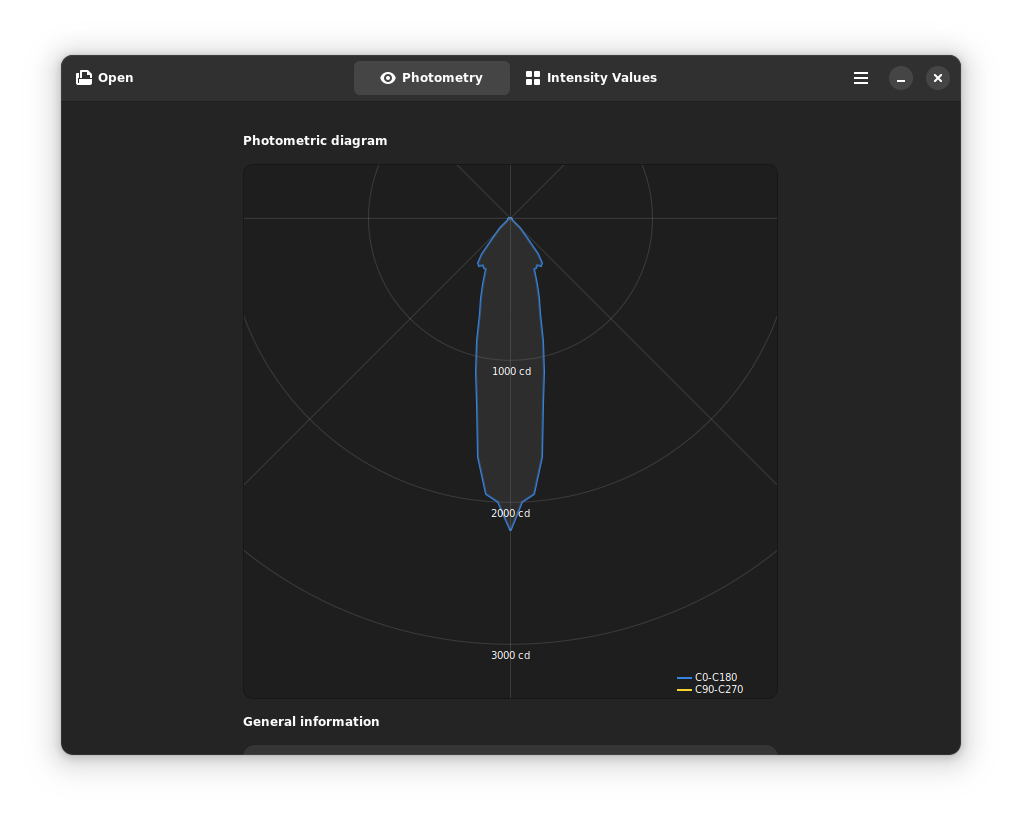
Task: Click the 1000 cd intensity label
Action: pyautogui.click(x=511, y=371)
